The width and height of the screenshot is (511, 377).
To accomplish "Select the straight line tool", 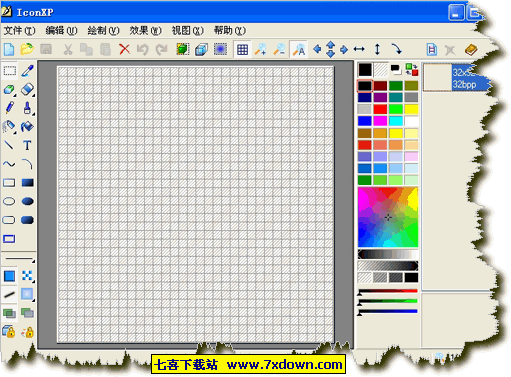I will pos(9,145).
